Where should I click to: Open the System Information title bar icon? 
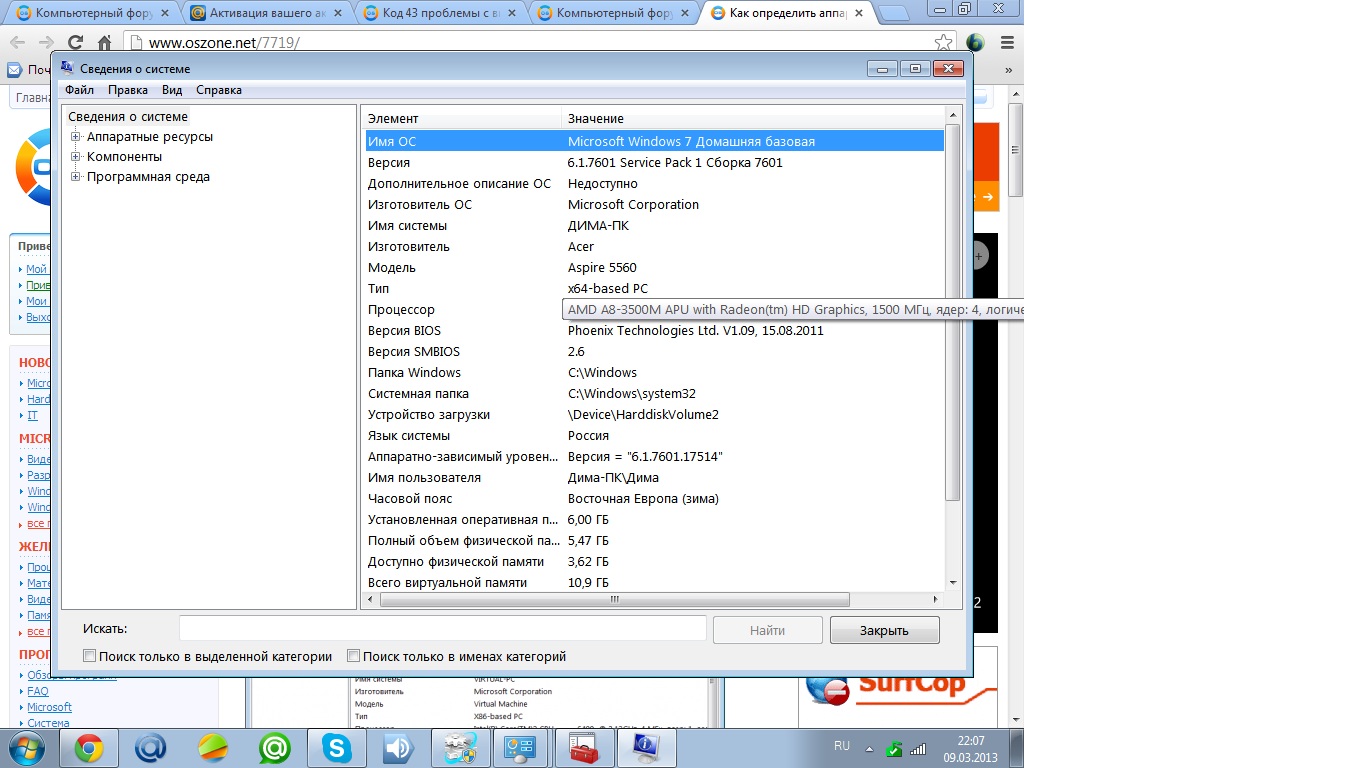click(x=67, y=68)
